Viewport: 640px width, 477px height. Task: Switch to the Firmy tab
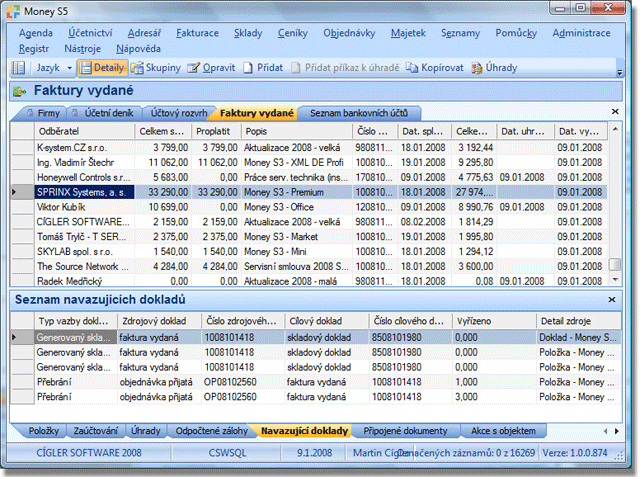point(43,113)
